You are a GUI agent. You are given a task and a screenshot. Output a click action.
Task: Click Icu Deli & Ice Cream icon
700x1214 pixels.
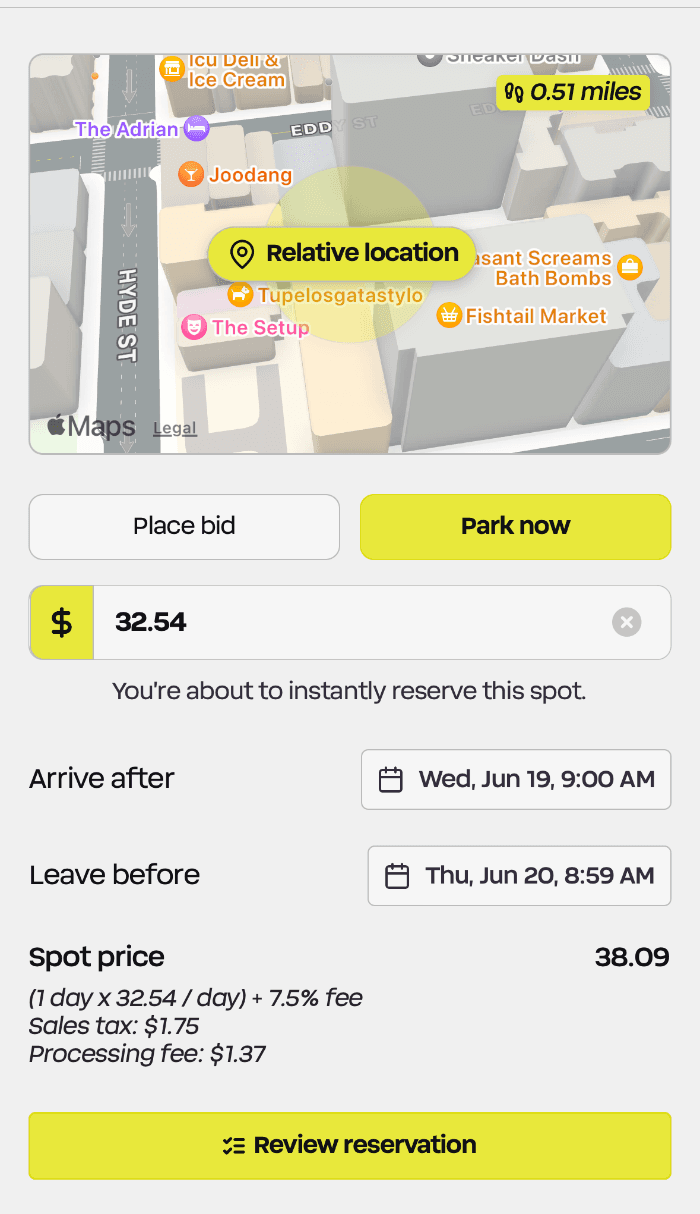point(172,68)
